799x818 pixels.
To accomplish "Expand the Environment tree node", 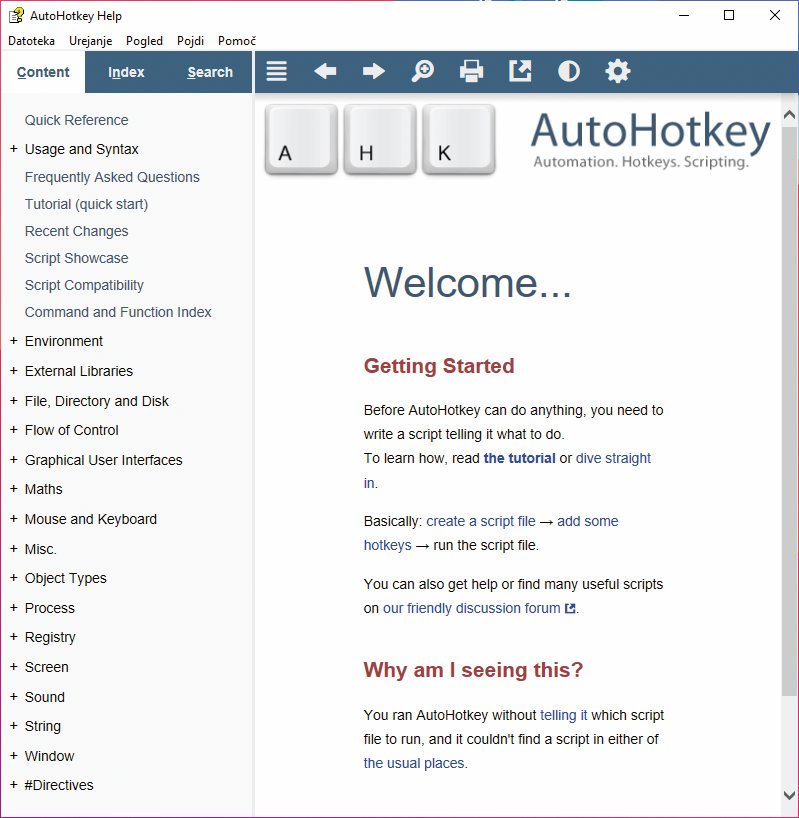I will tap(14, 341).
